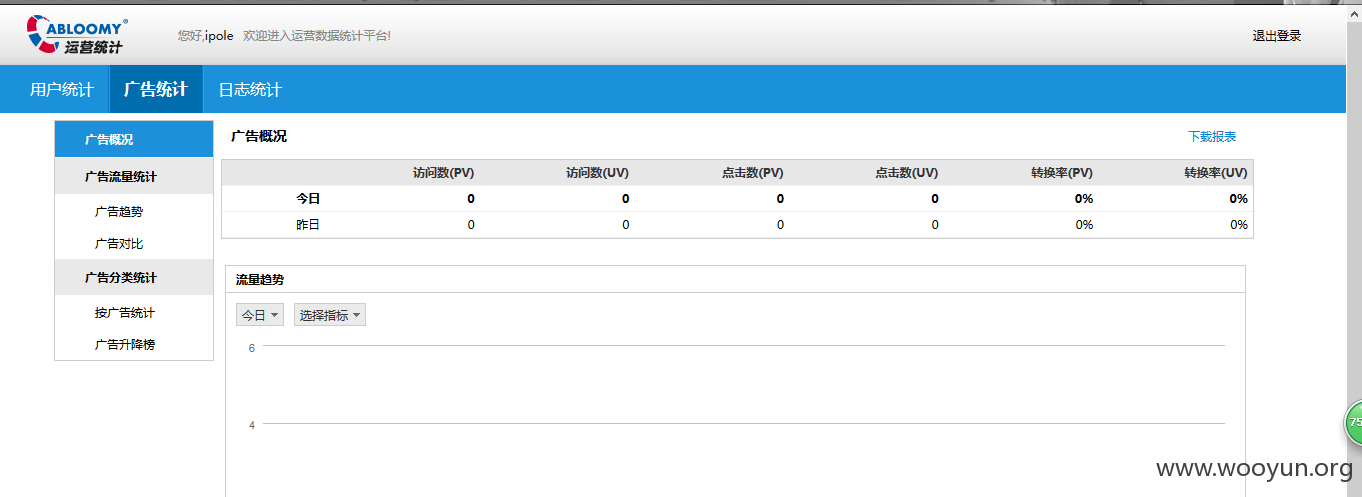Viewport: 1362px width, 497px height.
Task: Click the ABLOOMY 运营统计 logo
Action: (77, 35)
